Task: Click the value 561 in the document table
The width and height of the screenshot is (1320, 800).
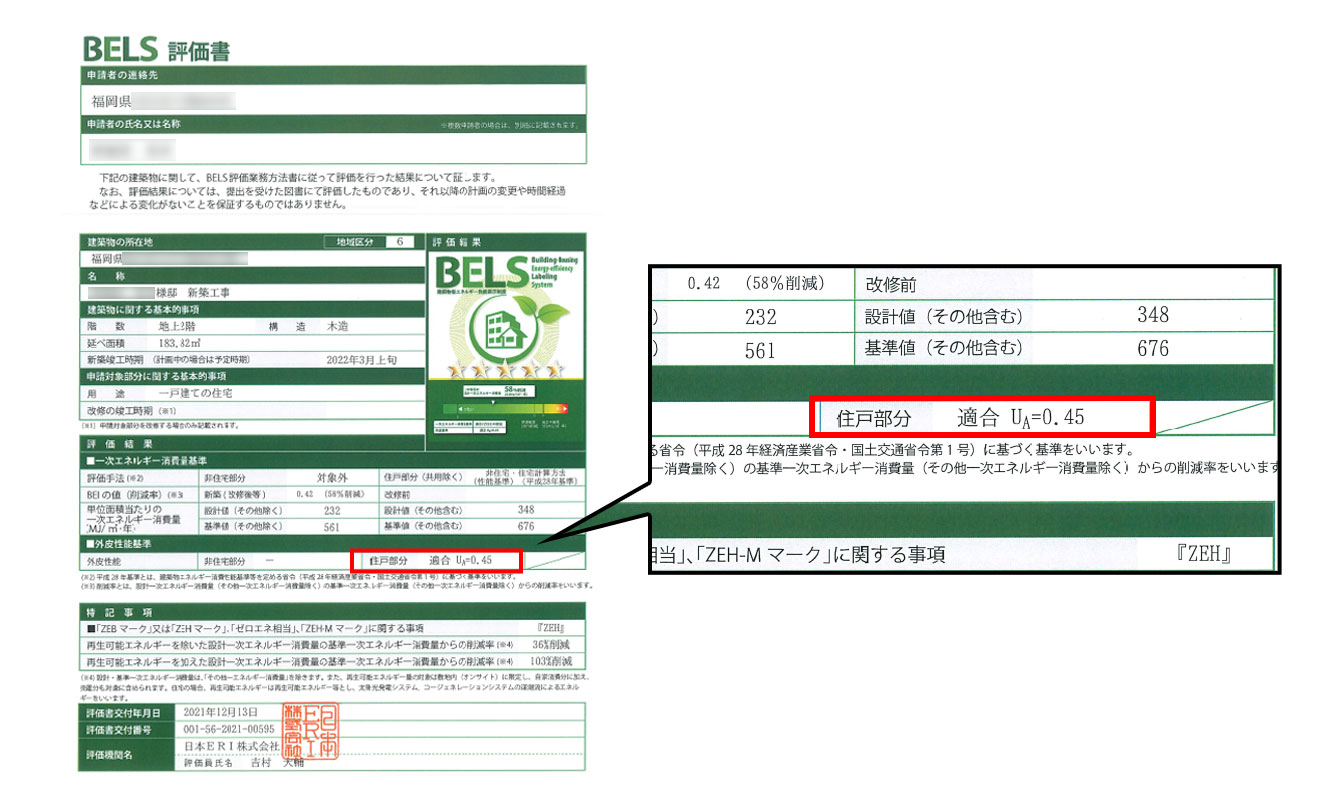Action: coord(332,527)
